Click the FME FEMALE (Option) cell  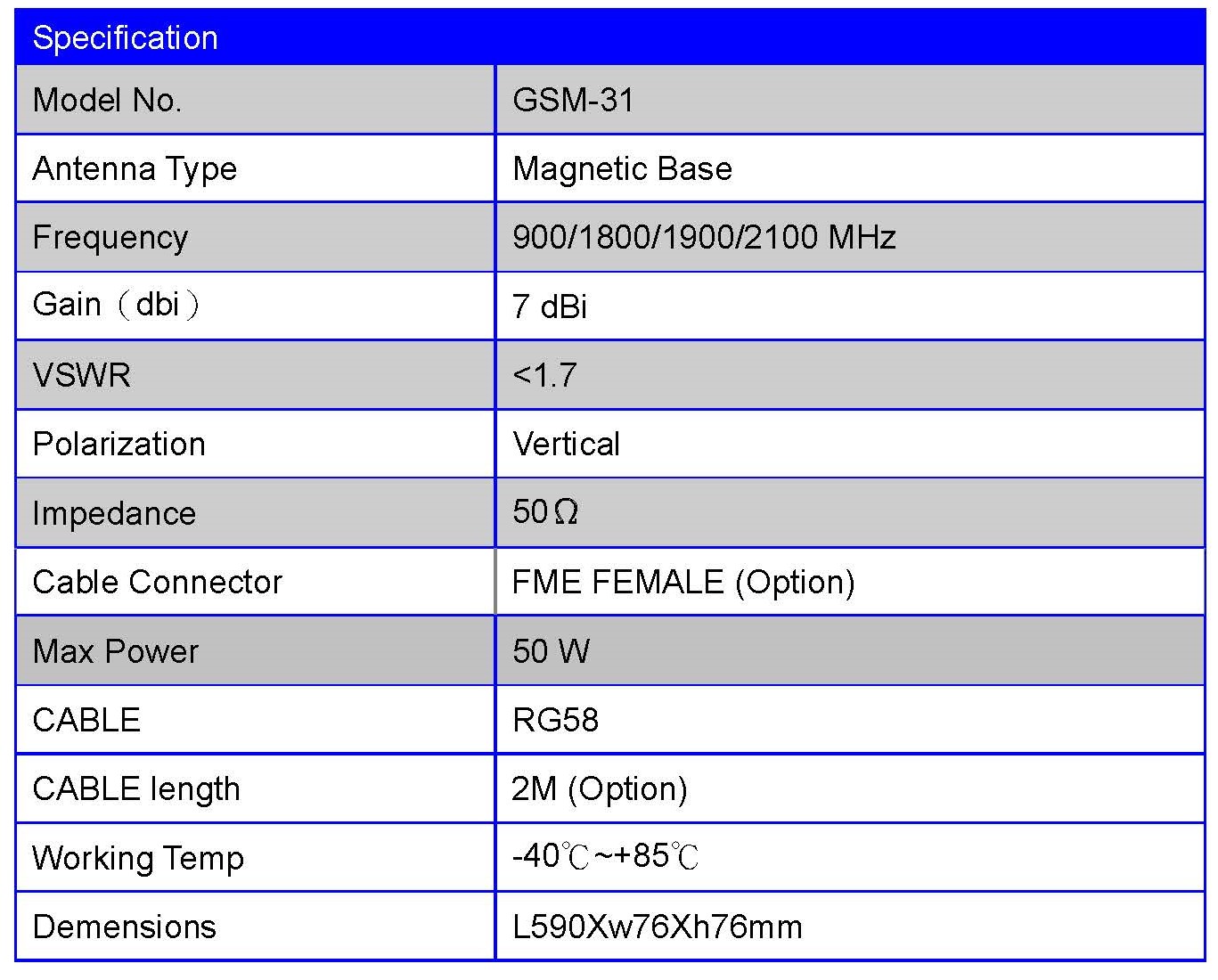click(683, 582)
